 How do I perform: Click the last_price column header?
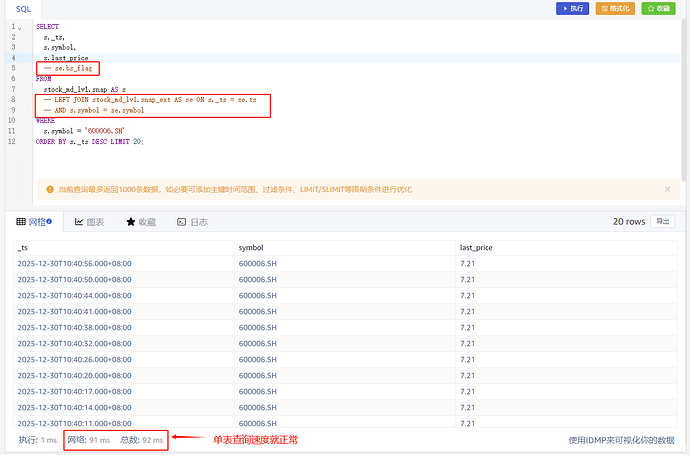(476, 247)
